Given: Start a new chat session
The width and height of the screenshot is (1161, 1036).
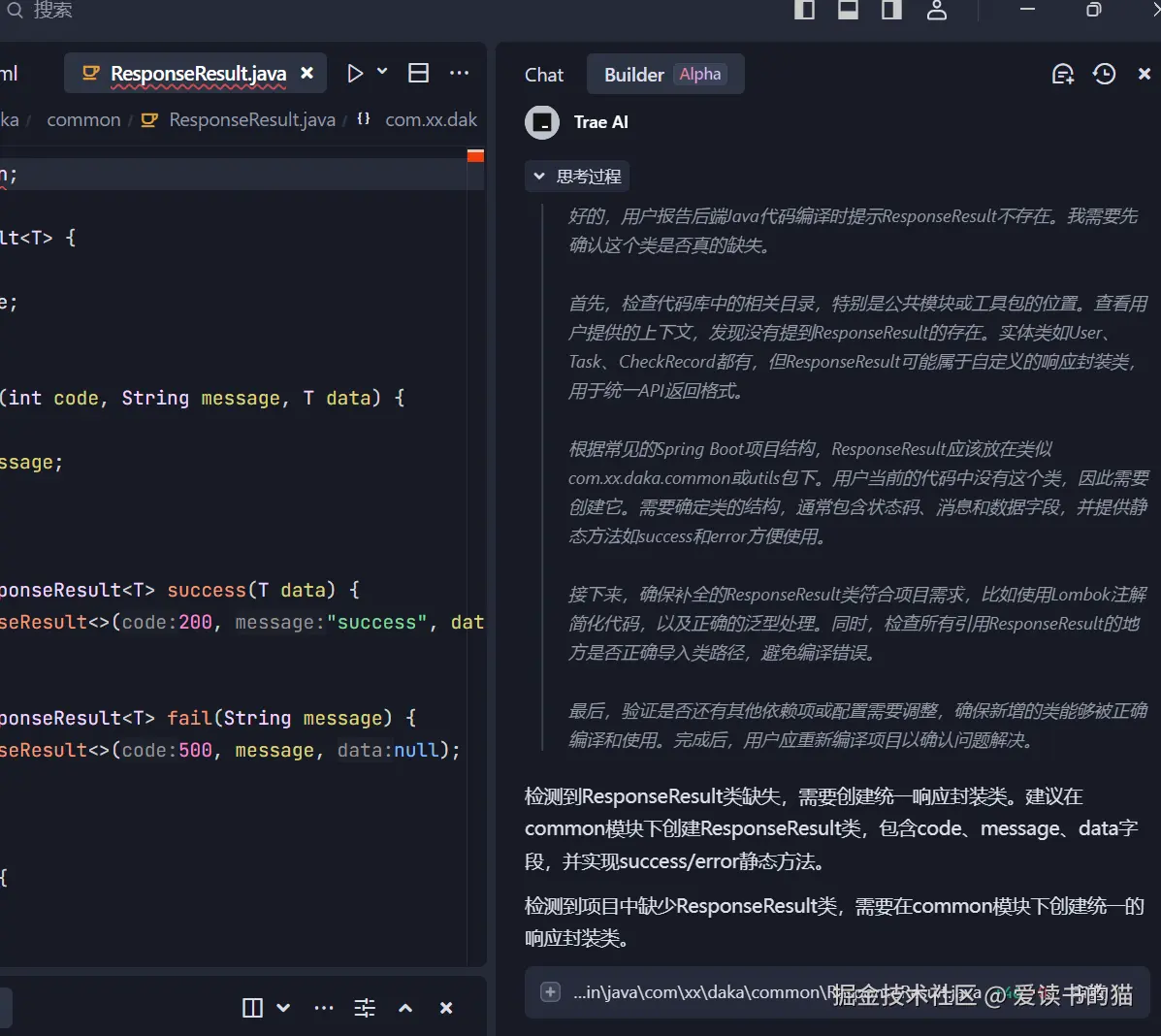Looking at the screenshot, I should pos(1063,74).
